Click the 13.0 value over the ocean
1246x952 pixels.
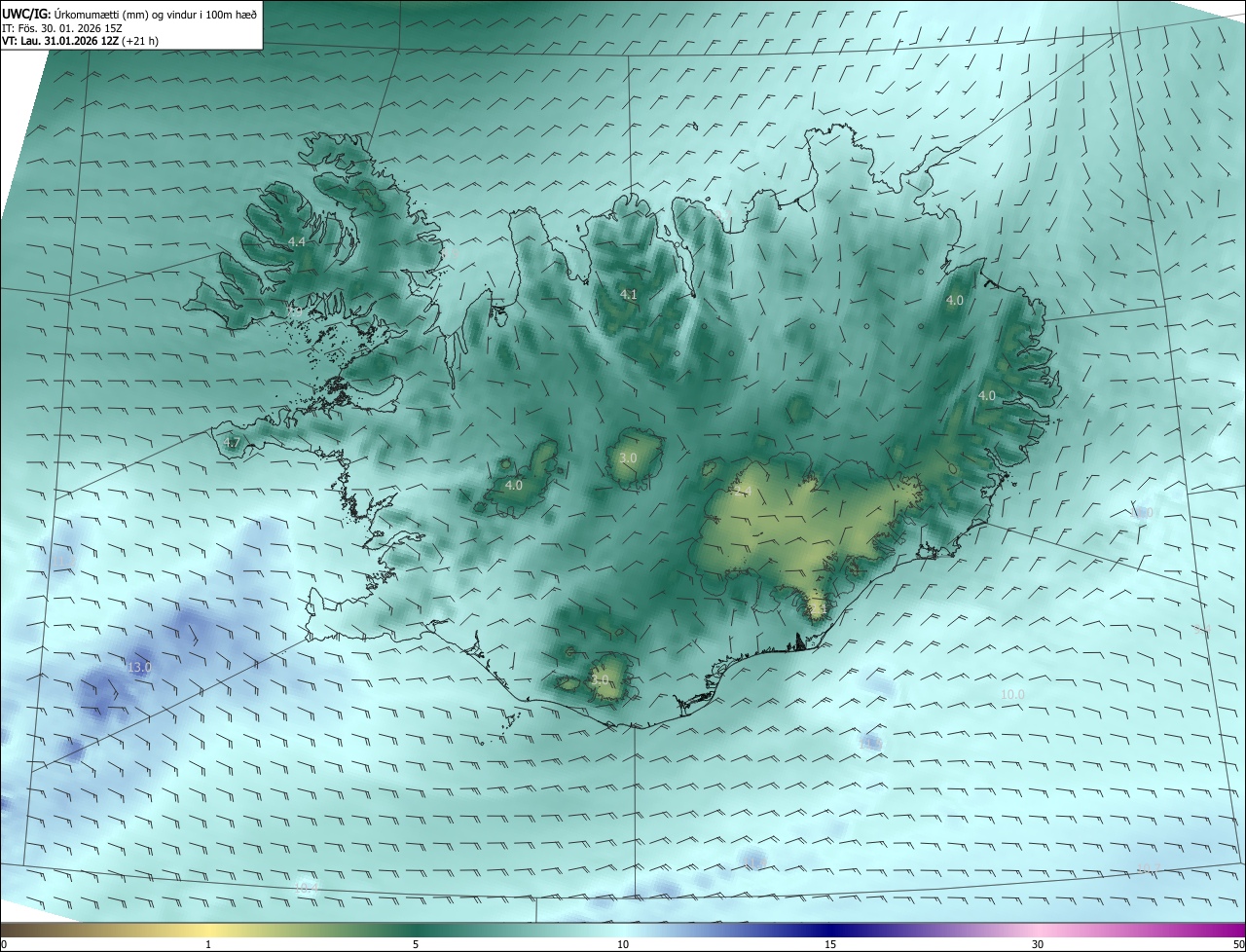point(140,667)
